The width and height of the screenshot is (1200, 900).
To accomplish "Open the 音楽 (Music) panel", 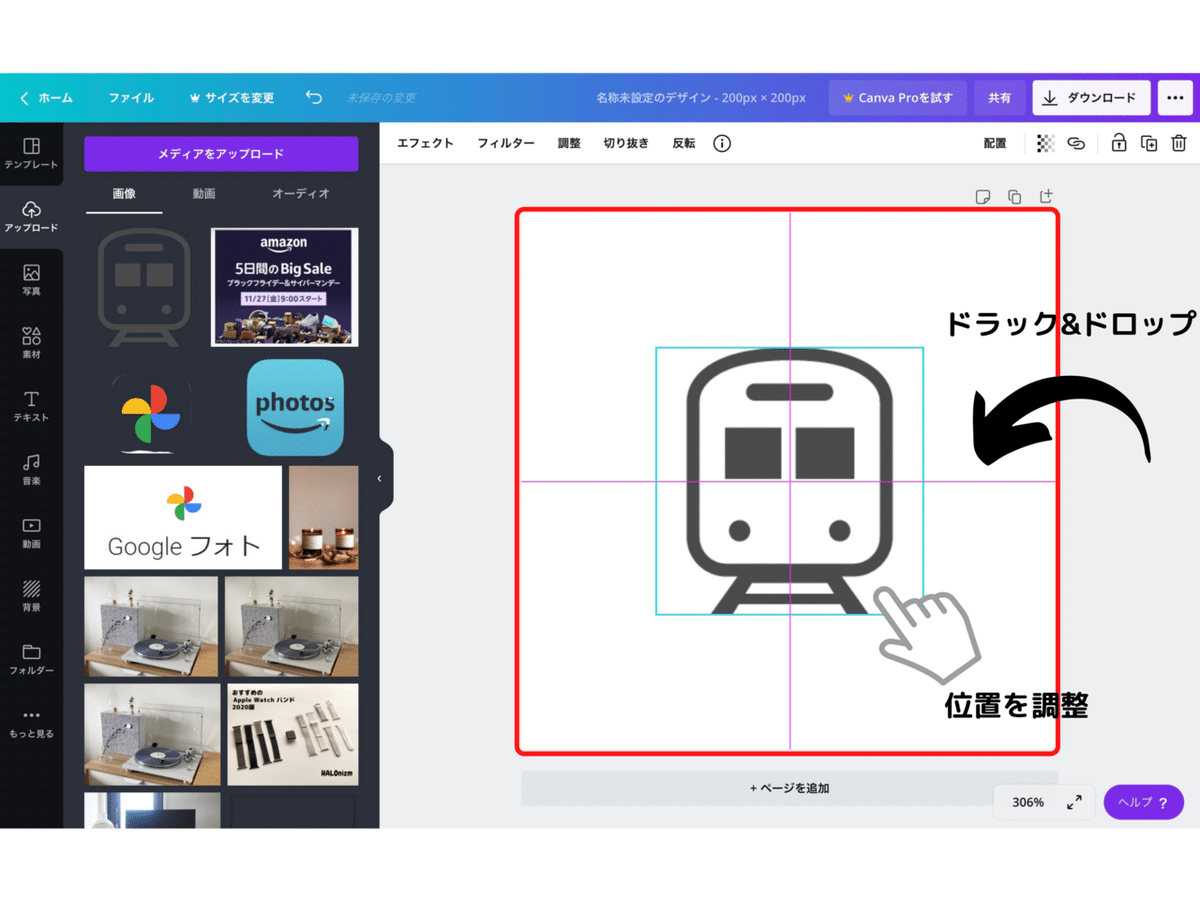I will [x=32, y=470].
